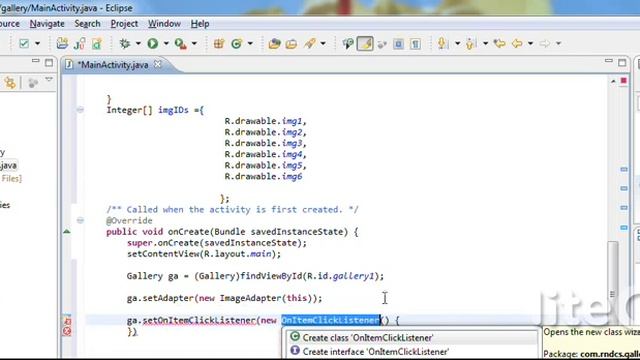
Task: Open the Debug configurations dropdown arrow
Action: [138, 43]
